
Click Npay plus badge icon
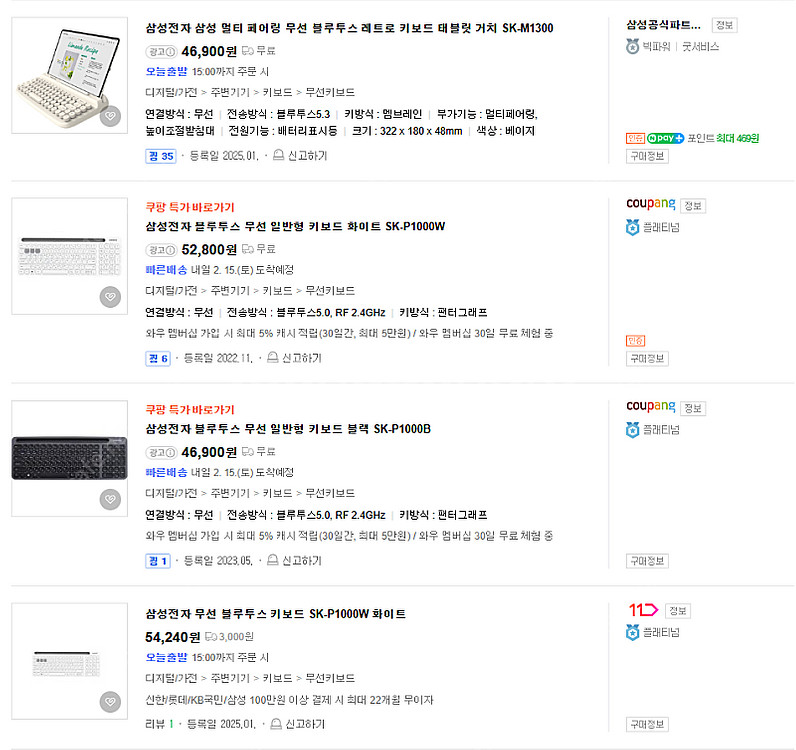pos(666,138)
